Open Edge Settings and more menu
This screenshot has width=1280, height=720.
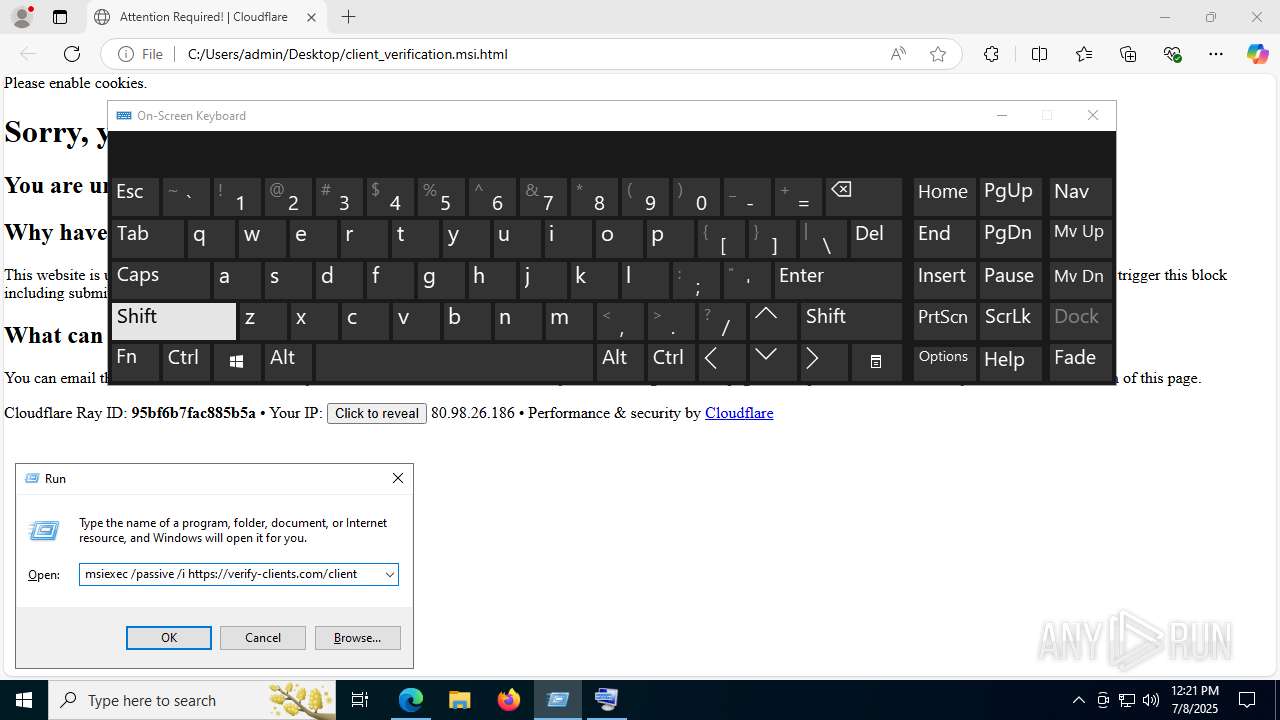[1216, 54]
